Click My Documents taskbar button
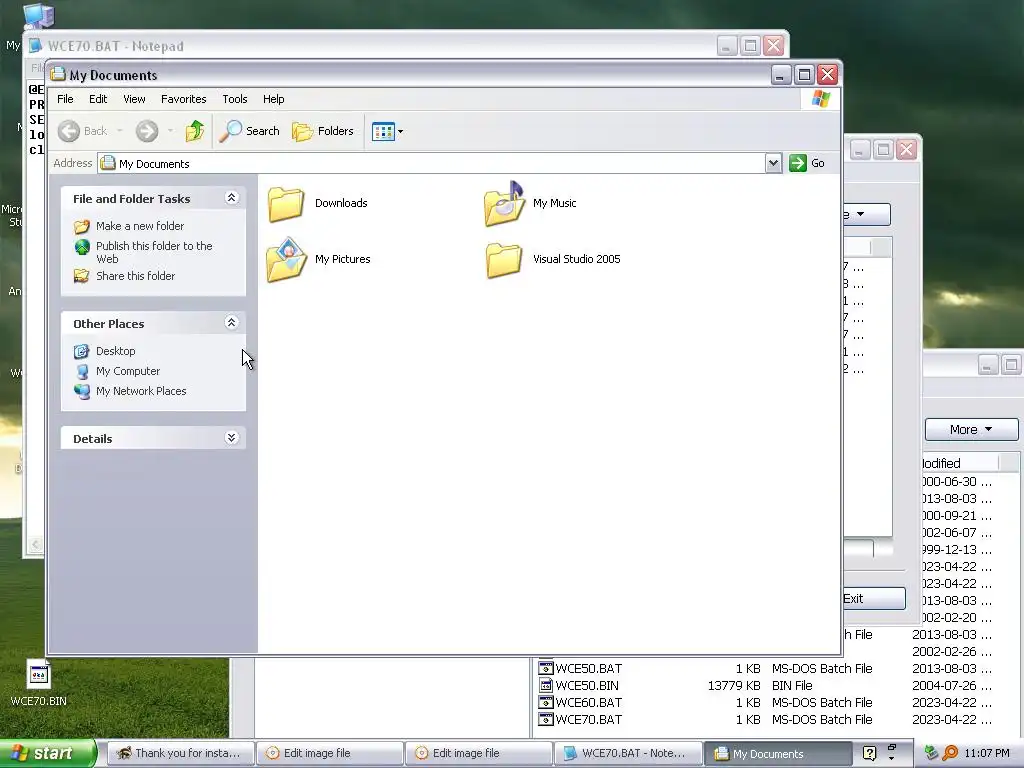 coord(777,754)
